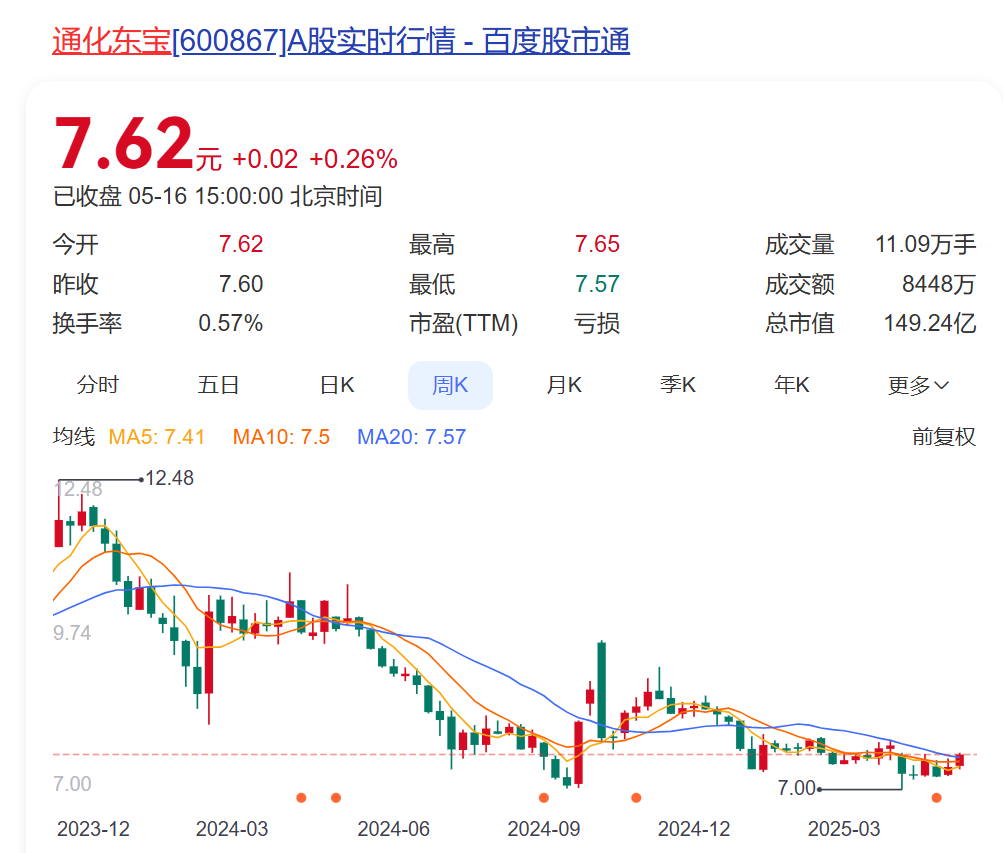Click the +0.26% change percentage
Screen dimensions: 1003x853
[x=353, y=159]
